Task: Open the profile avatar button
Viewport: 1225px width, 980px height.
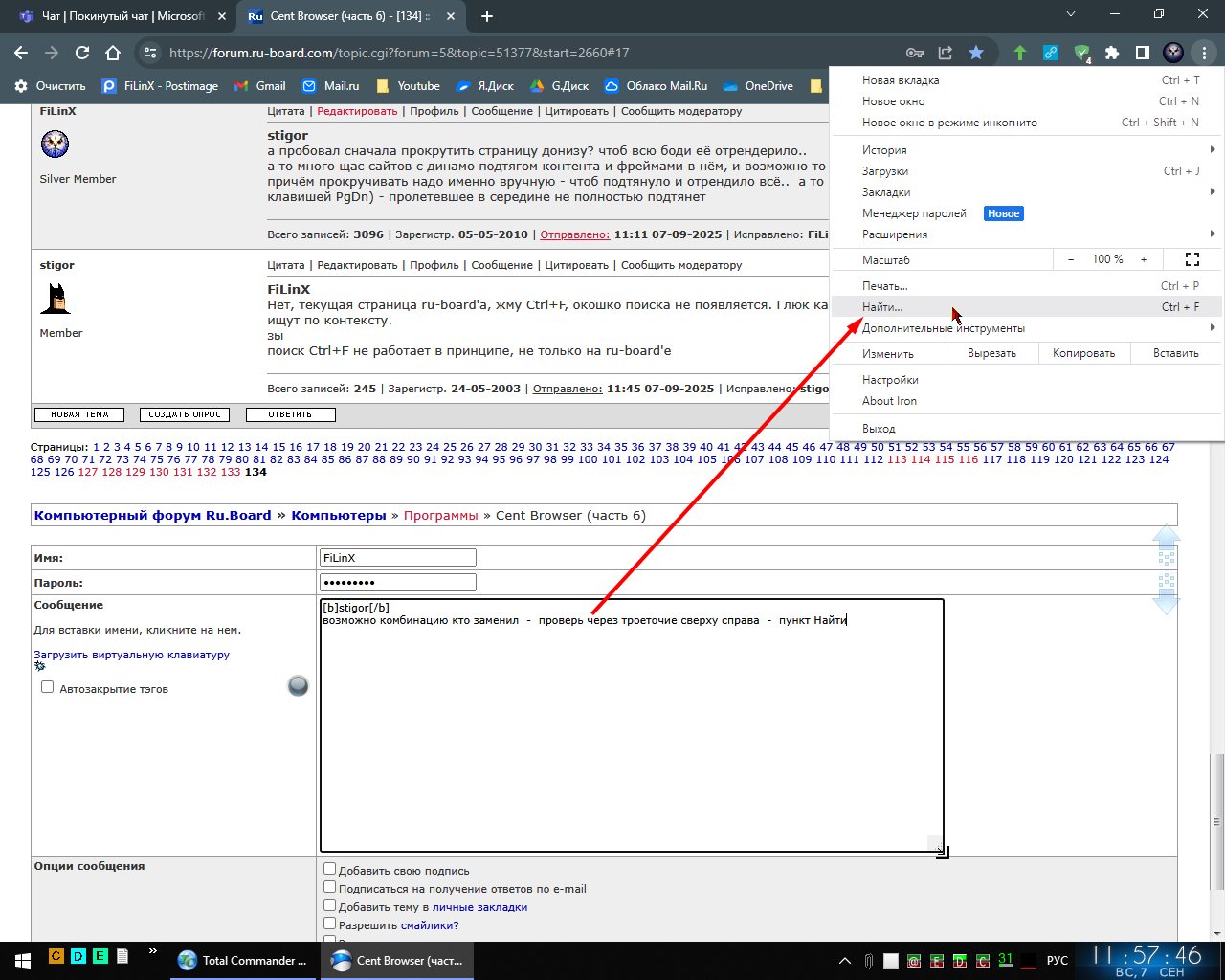Action: (x=1173, y=53)
